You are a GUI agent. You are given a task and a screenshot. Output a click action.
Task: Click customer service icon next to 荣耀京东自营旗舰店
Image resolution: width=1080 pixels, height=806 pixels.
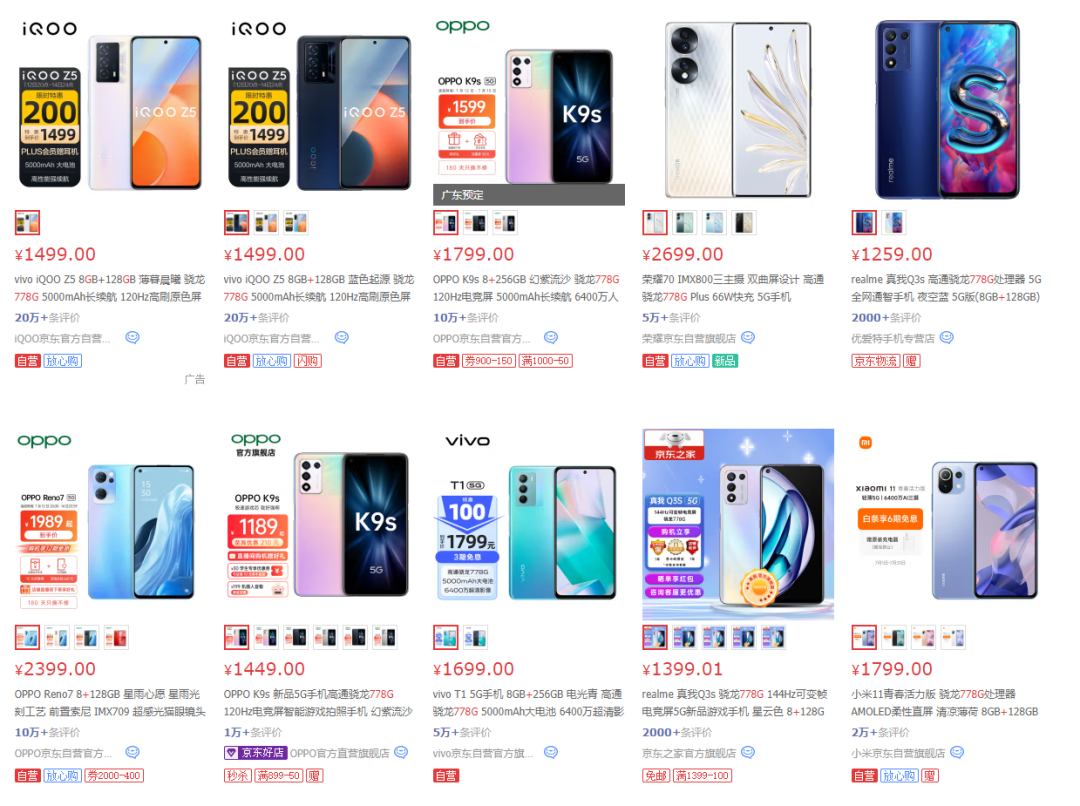748,338
